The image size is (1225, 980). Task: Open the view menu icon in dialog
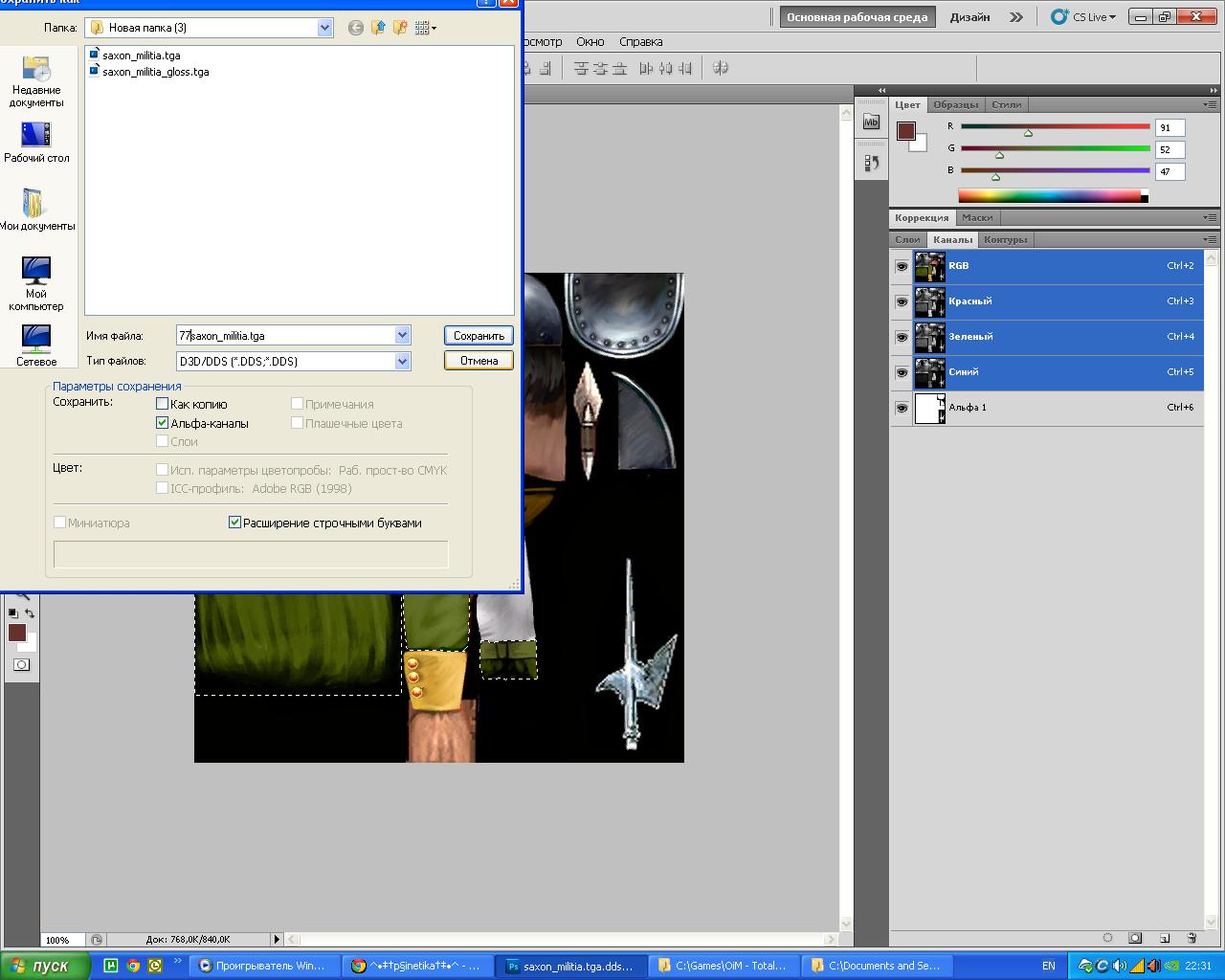425,28
